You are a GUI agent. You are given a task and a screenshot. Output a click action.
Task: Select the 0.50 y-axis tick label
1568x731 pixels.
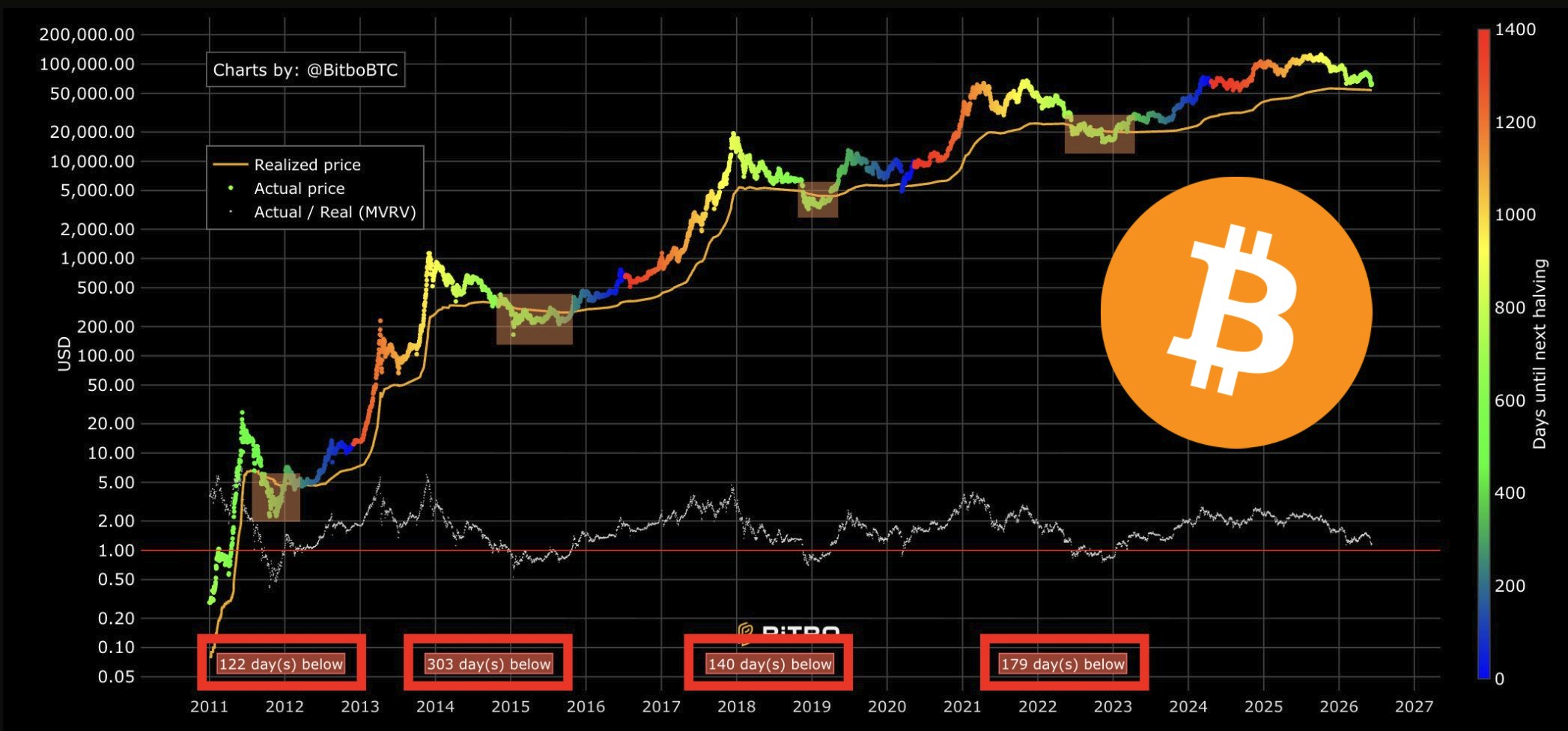pyautogui.click(x=115, y=580)
